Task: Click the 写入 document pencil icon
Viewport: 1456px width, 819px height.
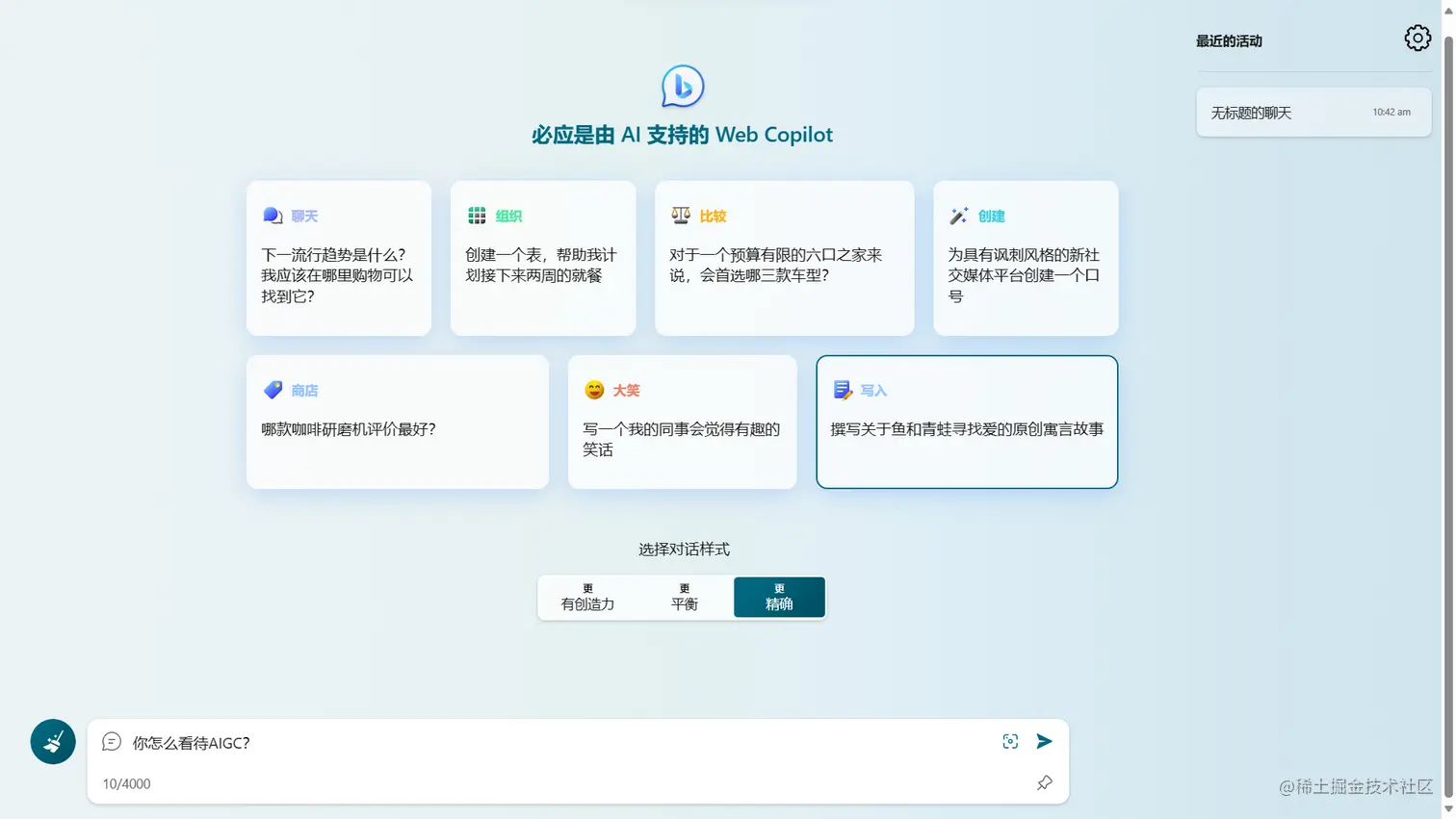Action: pos(843,390)
